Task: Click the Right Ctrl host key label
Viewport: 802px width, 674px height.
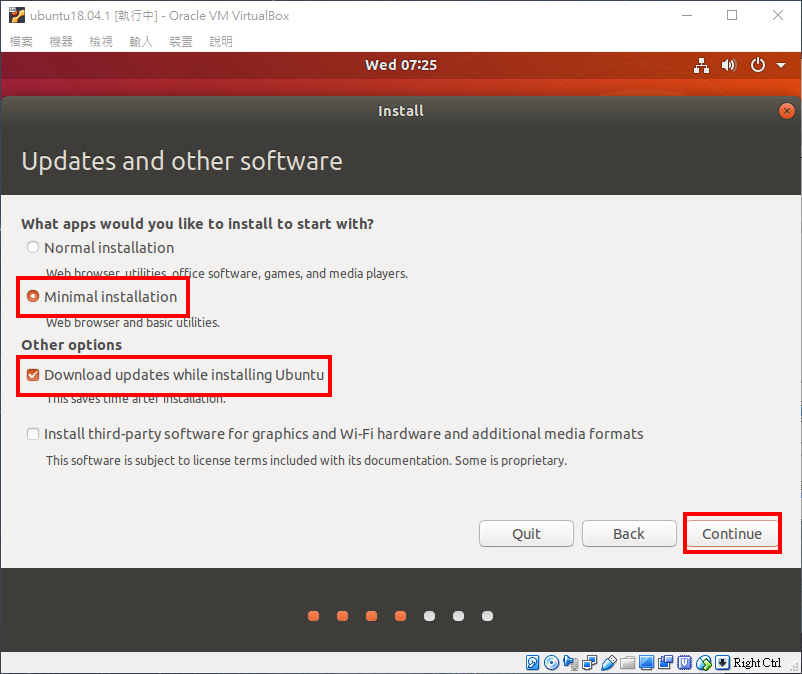Action: pyautogui.click(x=757, y=663)
